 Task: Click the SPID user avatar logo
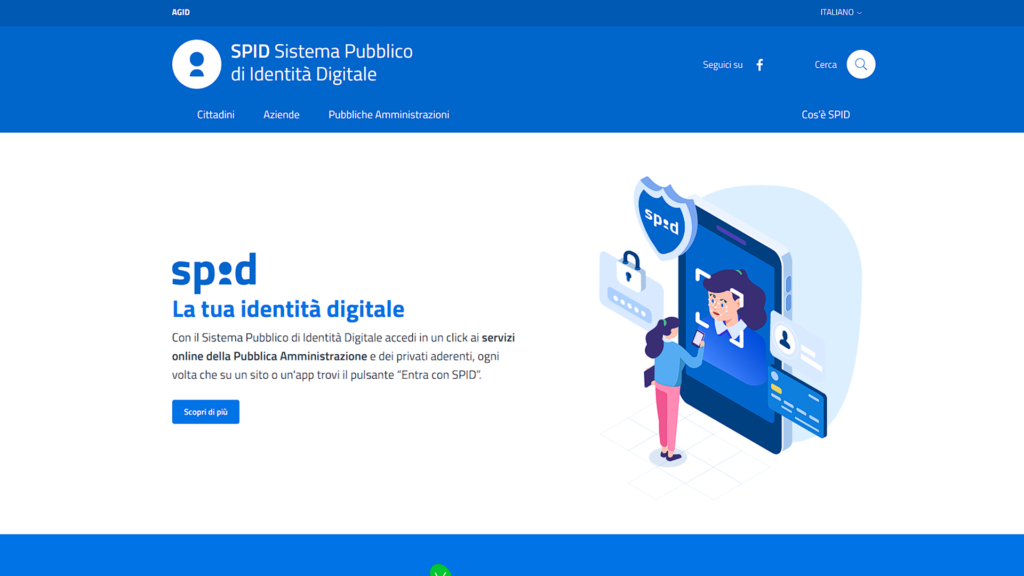pyautogui.click(x=197, y=64)
